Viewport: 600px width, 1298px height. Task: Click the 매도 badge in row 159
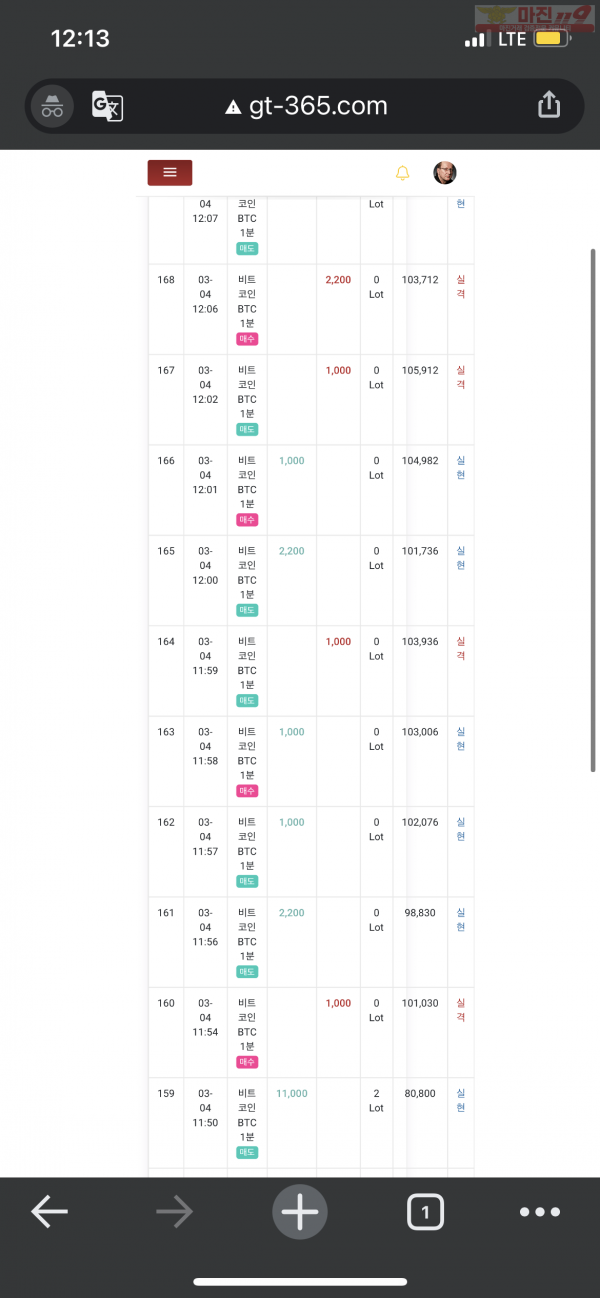coord(247,1152)
